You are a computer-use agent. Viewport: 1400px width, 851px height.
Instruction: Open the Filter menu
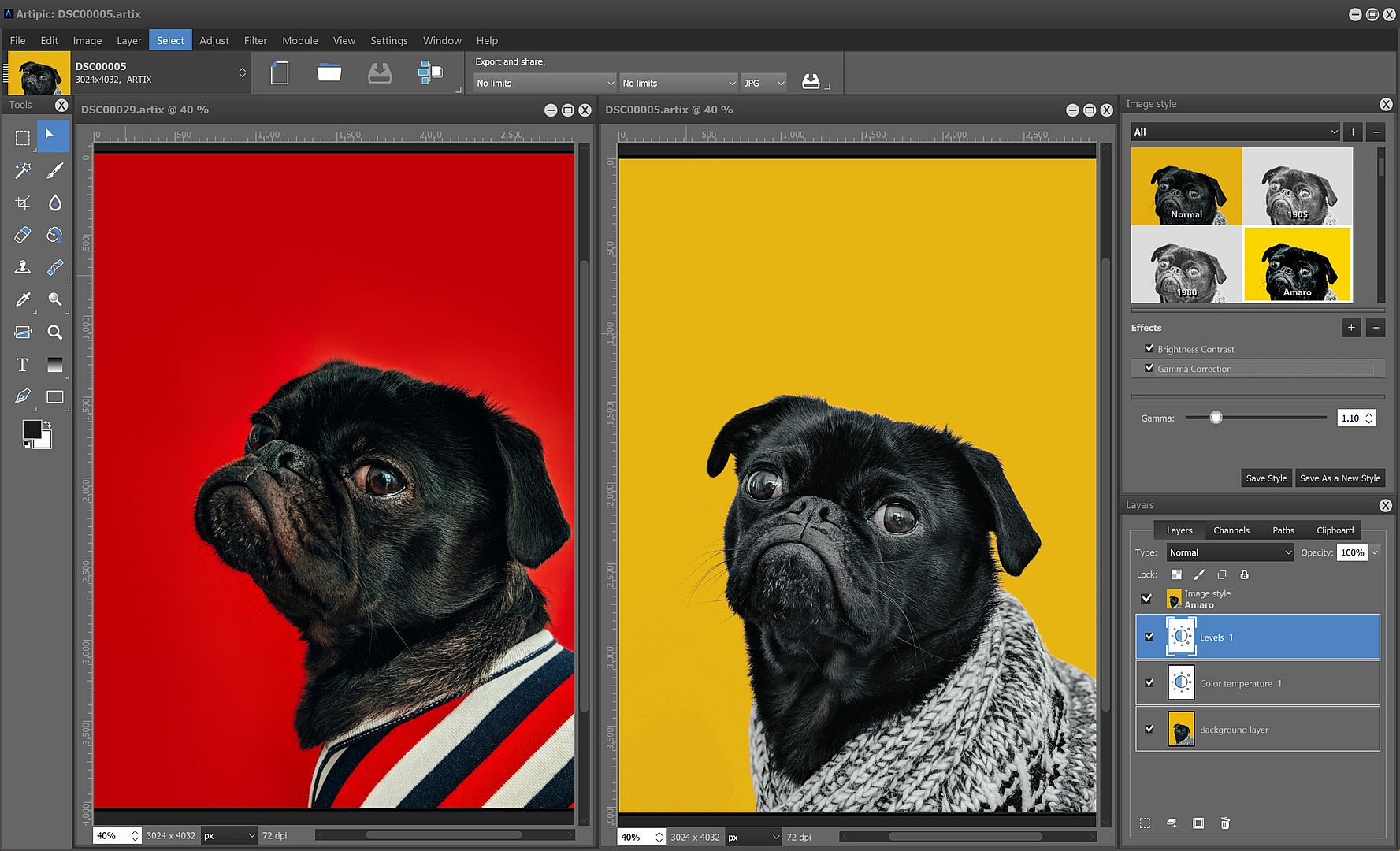[x=255, y=40]
